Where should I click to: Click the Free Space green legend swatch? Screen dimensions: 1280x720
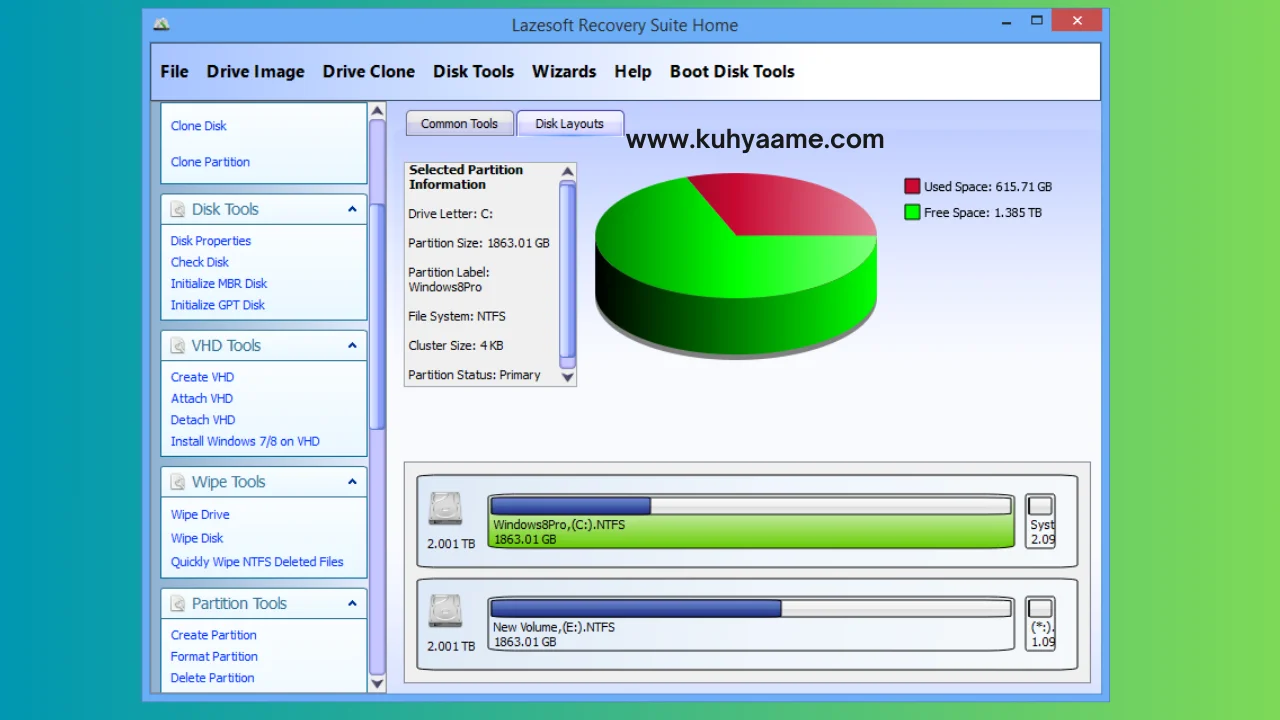click(912, 212)
